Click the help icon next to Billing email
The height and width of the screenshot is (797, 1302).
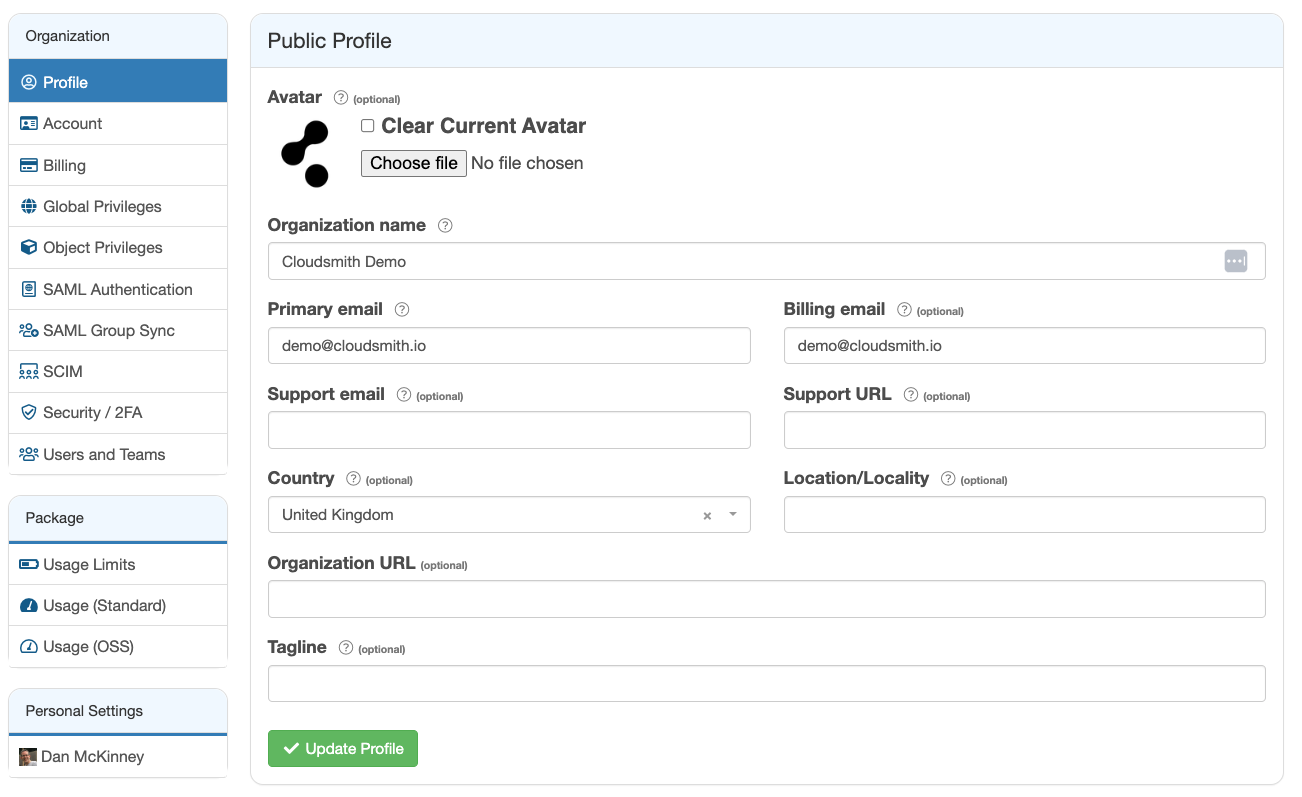pyautogui.click(x=904, y=310)
